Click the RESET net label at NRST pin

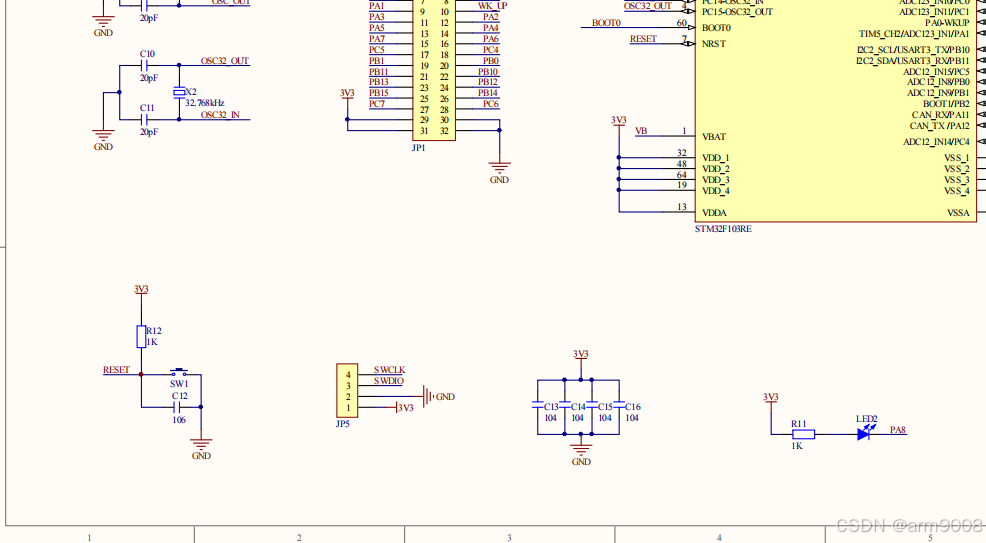(x=643, y=39)
